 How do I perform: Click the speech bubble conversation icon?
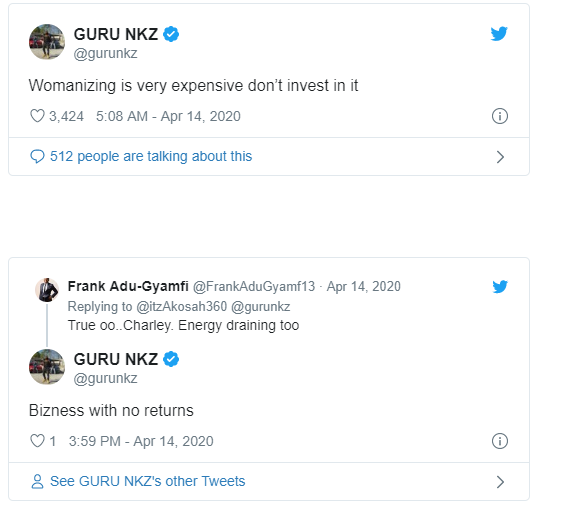click(37, 157)
